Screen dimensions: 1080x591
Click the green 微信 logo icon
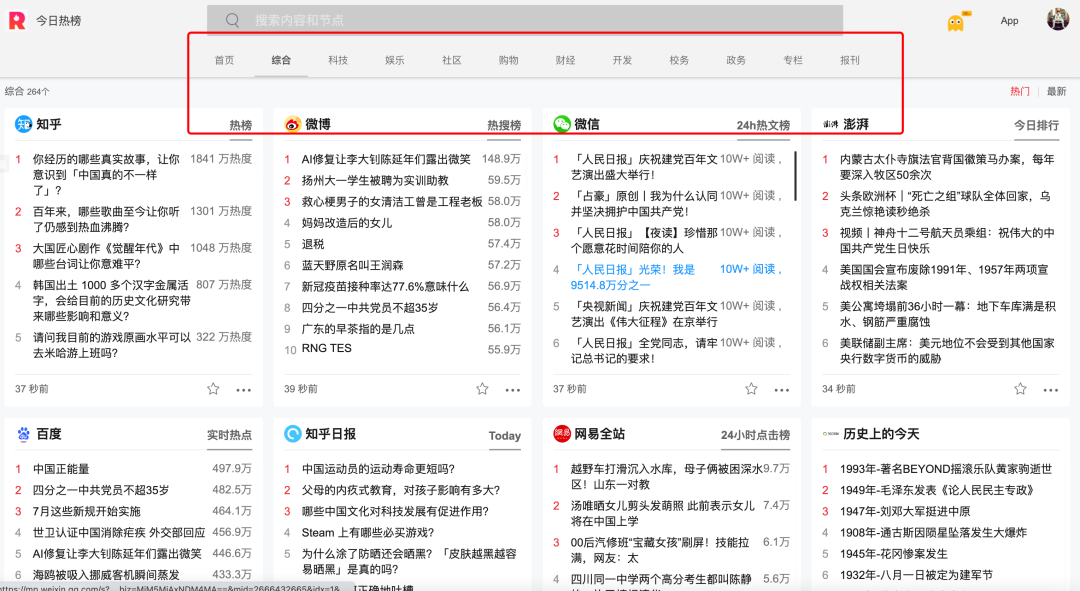(x=562, y=124)
